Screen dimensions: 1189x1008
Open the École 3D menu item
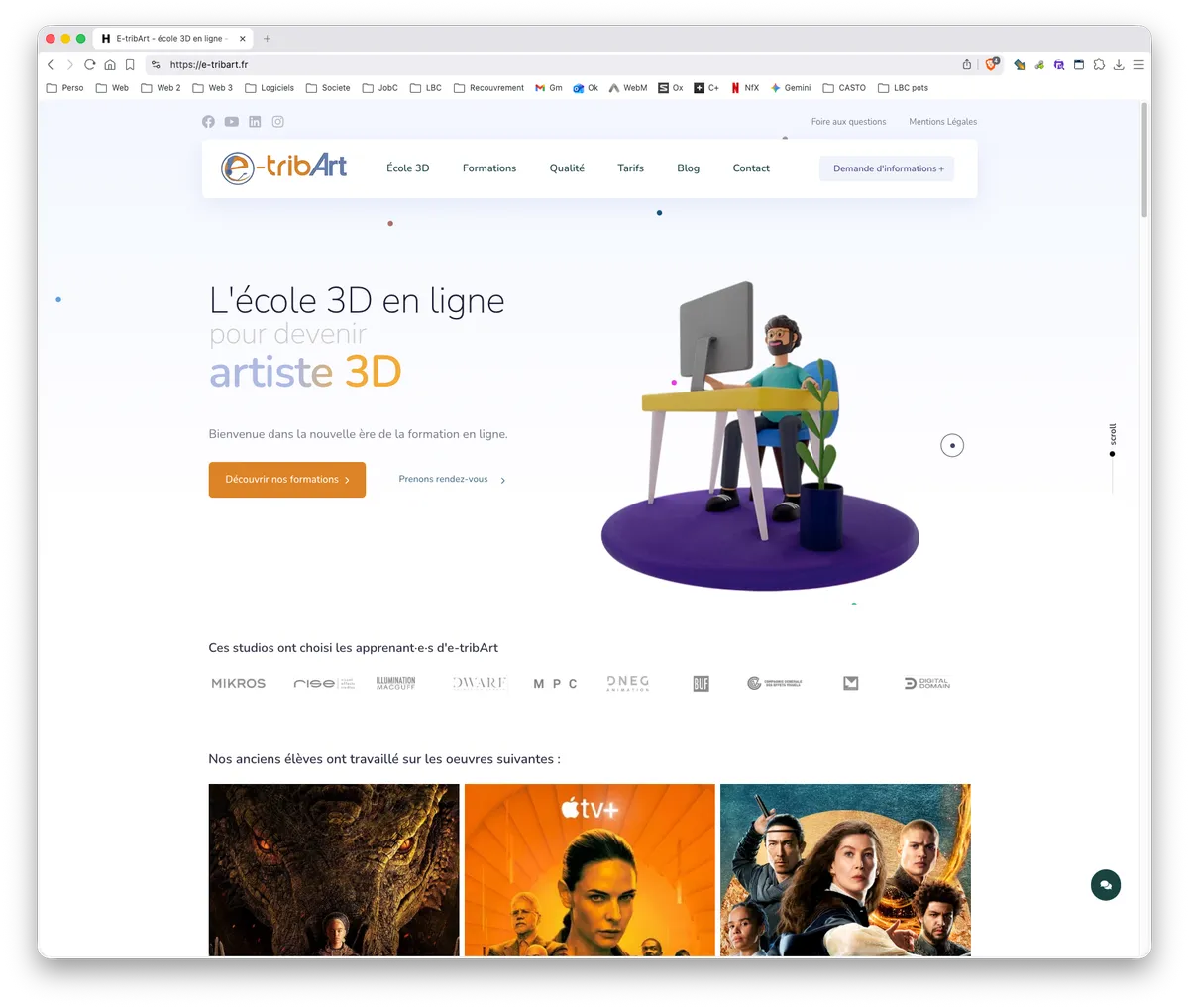point(408,168)
